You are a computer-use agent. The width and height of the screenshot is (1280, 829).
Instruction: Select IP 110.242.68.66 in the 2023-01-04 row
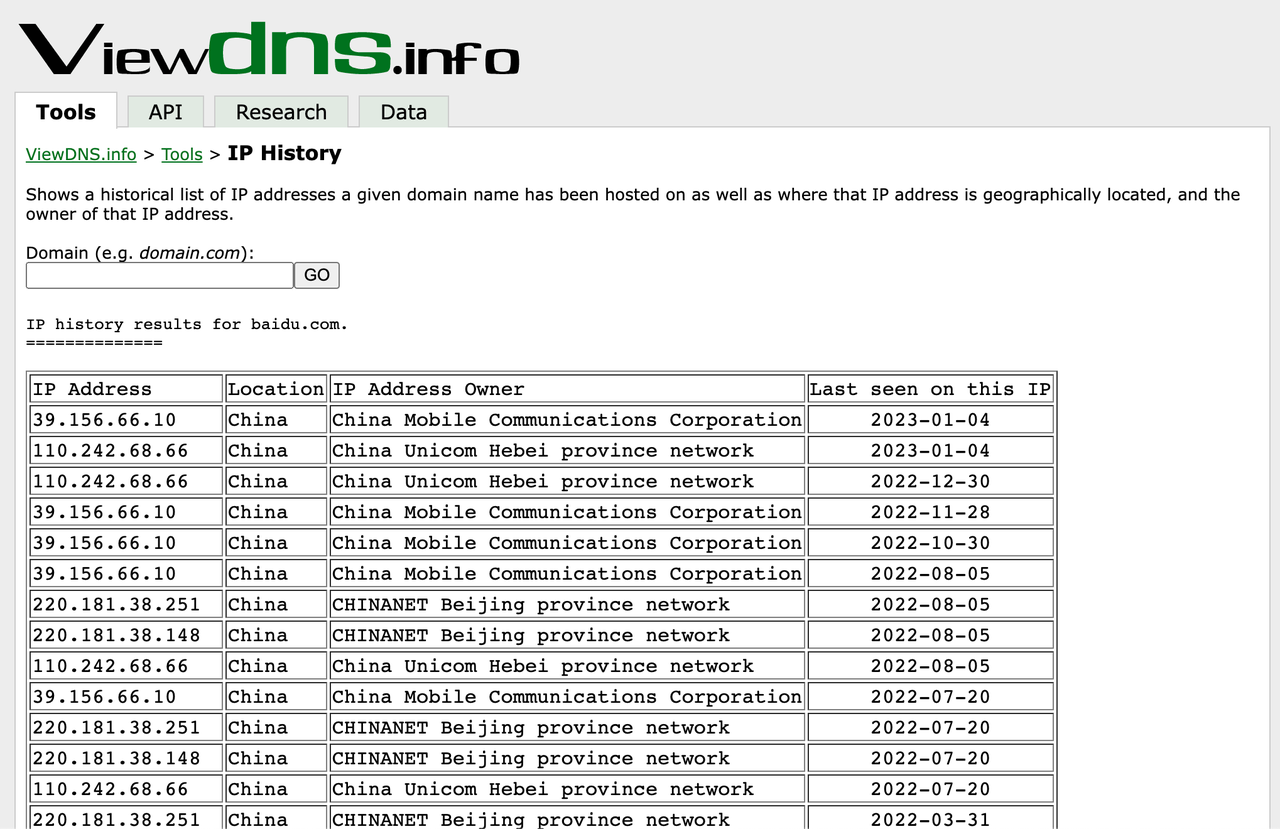pos(126,451)
